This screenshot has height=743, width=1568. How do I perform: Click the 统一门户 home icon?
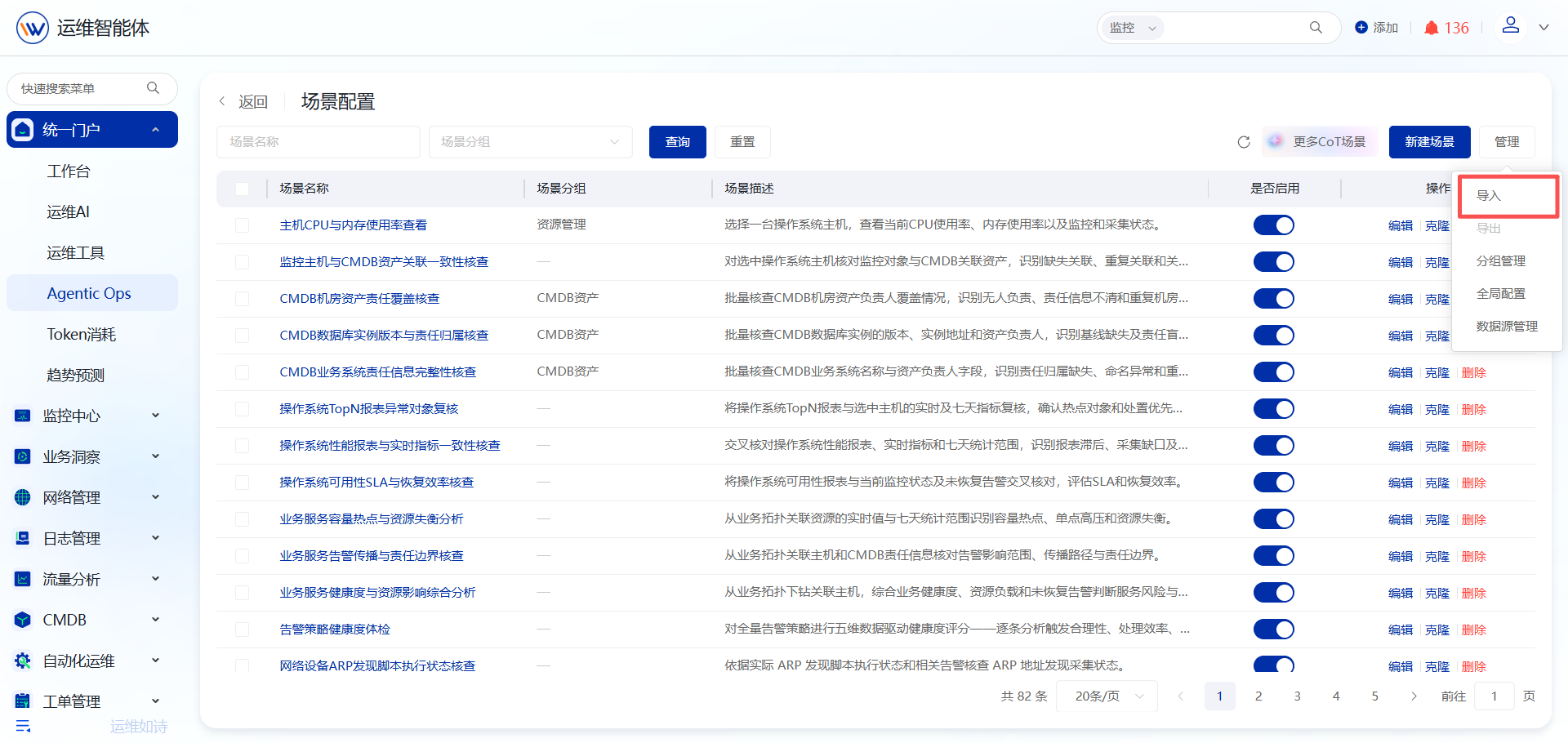point(23,130)
